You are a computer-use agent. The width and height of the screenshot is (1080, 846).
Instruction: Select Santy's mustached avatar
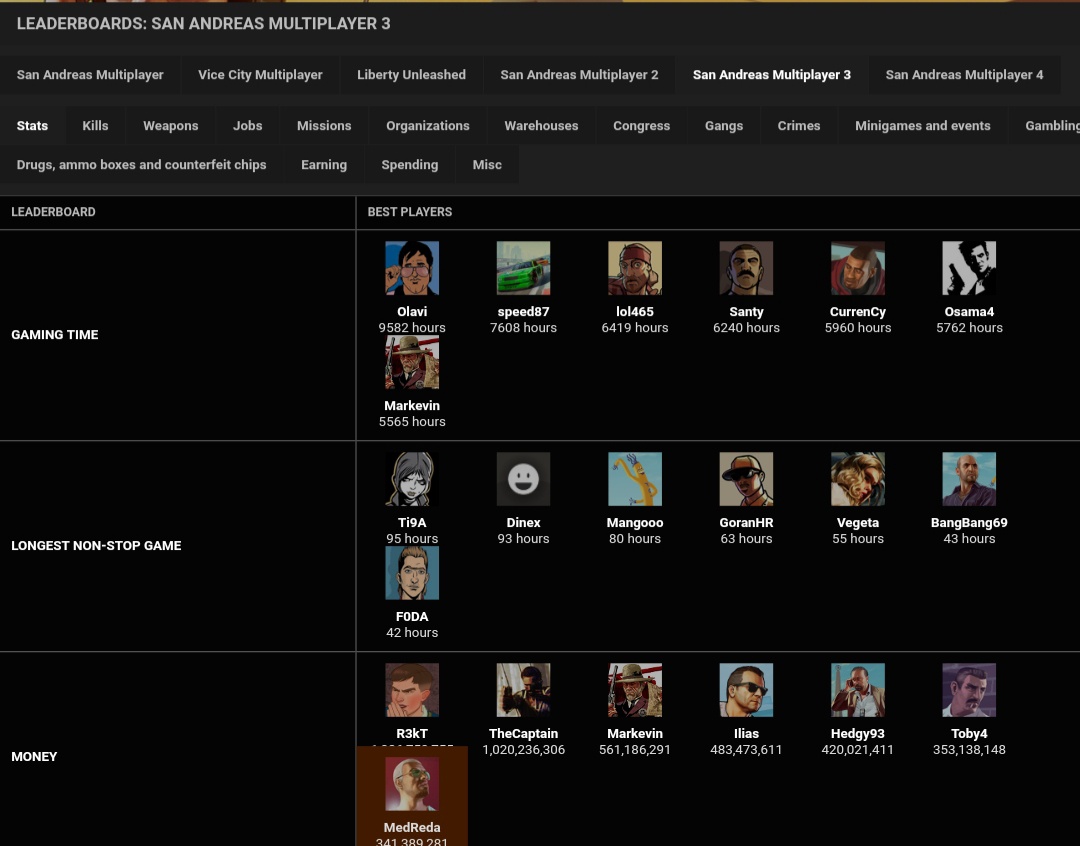[x=746, y=268]
